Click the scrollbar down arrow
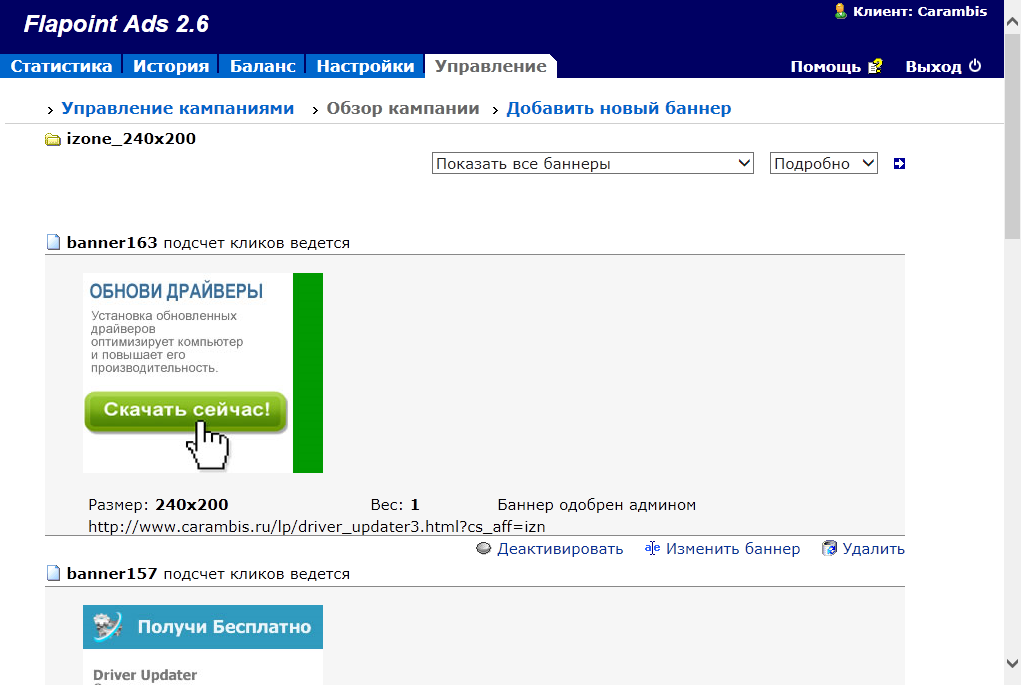This screenshot has width=1021, height=685. tap(1012, 664)
